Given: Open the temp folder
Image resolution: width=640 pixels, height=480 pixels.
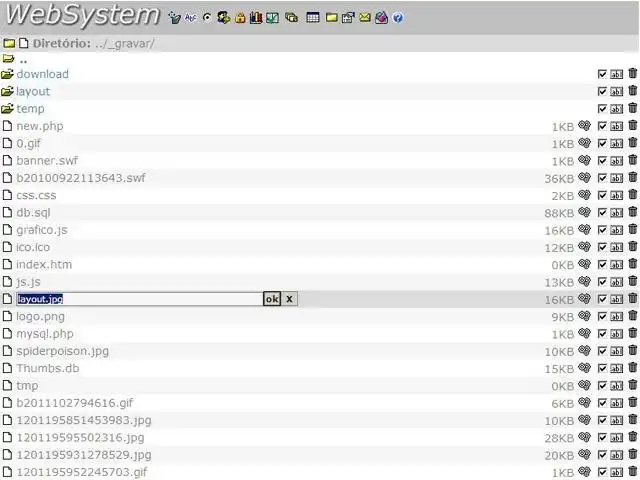Looking at the screenshot, I should coord(30,109).
